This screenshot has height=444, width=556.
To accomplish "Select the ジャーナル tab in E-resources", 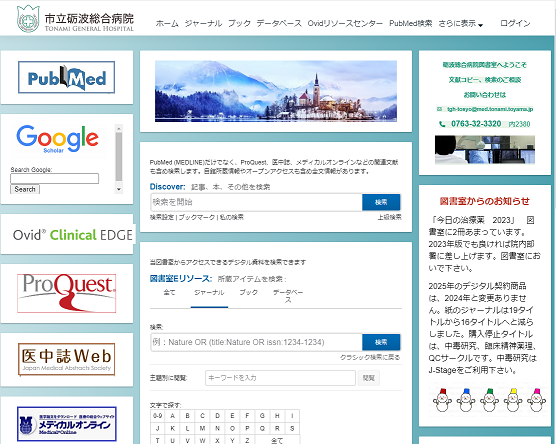I will (x=209, y=293).
